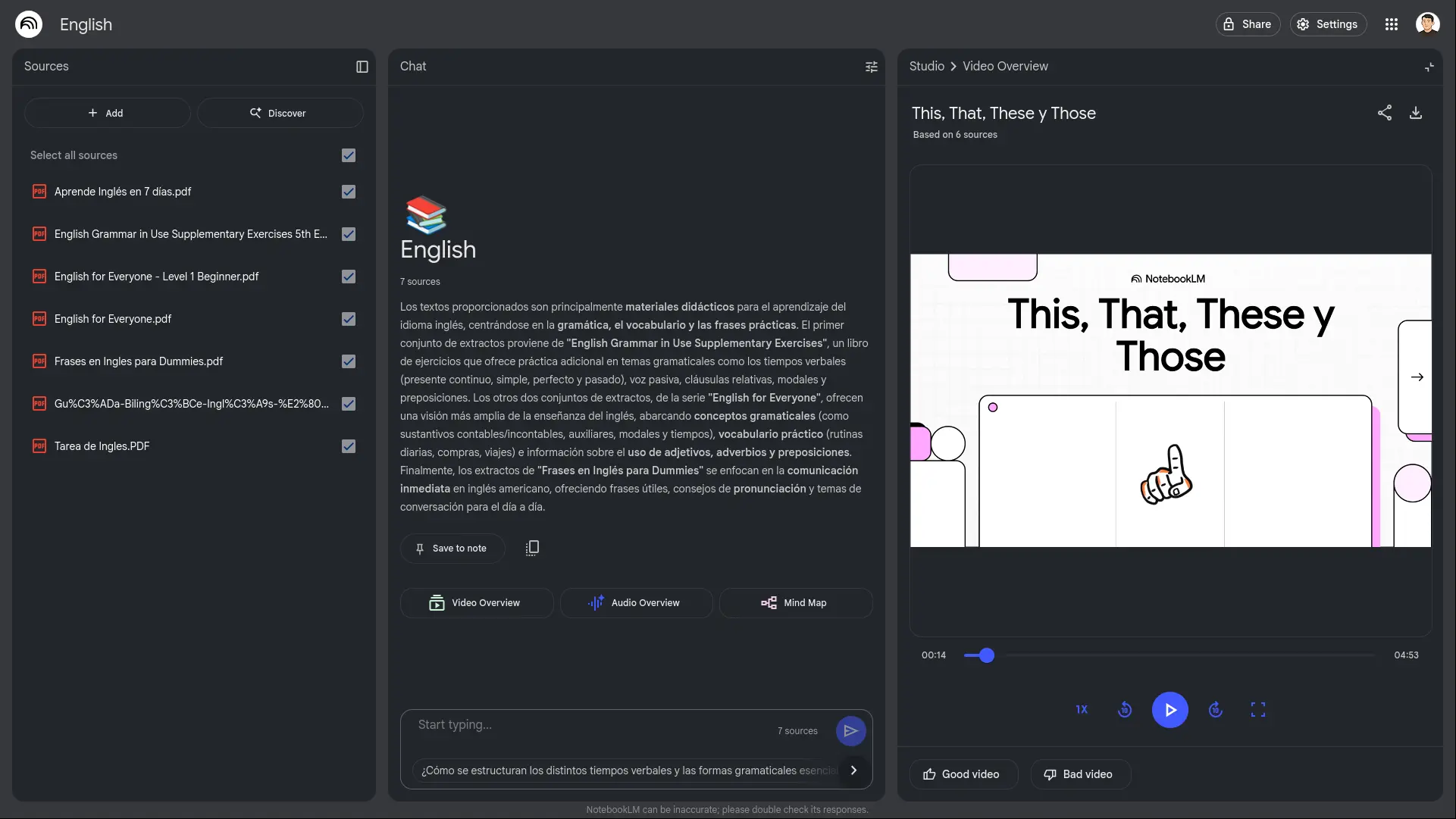This screenshot has width=1456, height=819.
Task: Share the video overview
Action: pyautogui.click(x=1385, y=113)
